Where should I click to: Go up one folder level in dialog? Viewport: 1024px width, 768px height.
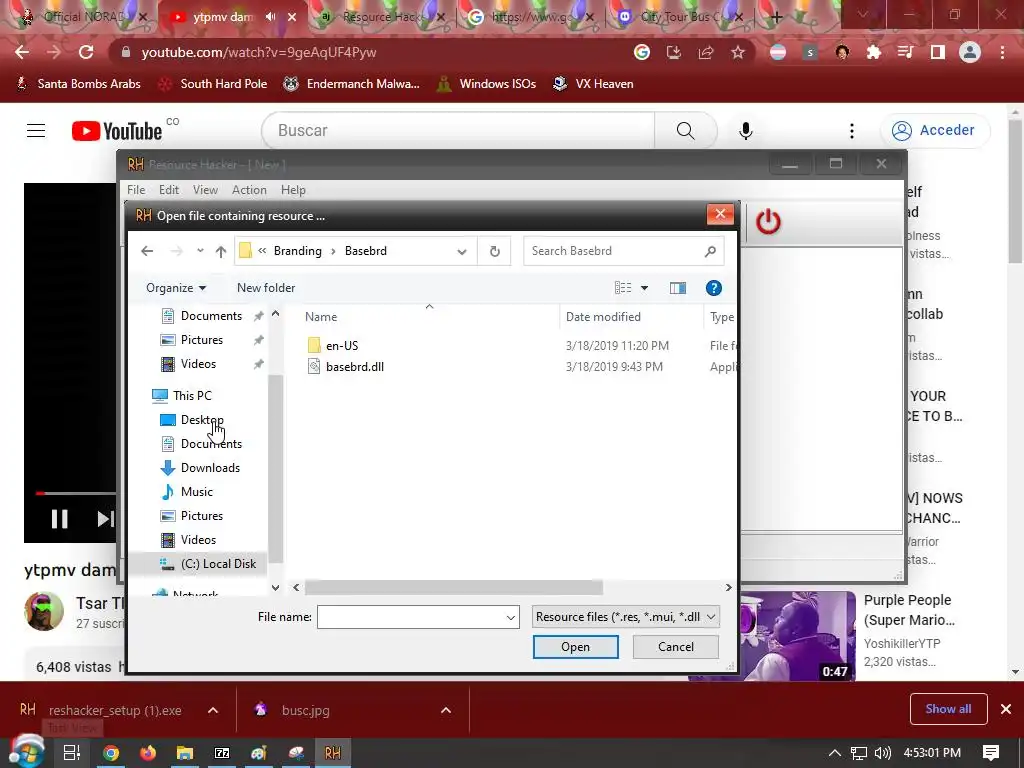click(221, 251)
